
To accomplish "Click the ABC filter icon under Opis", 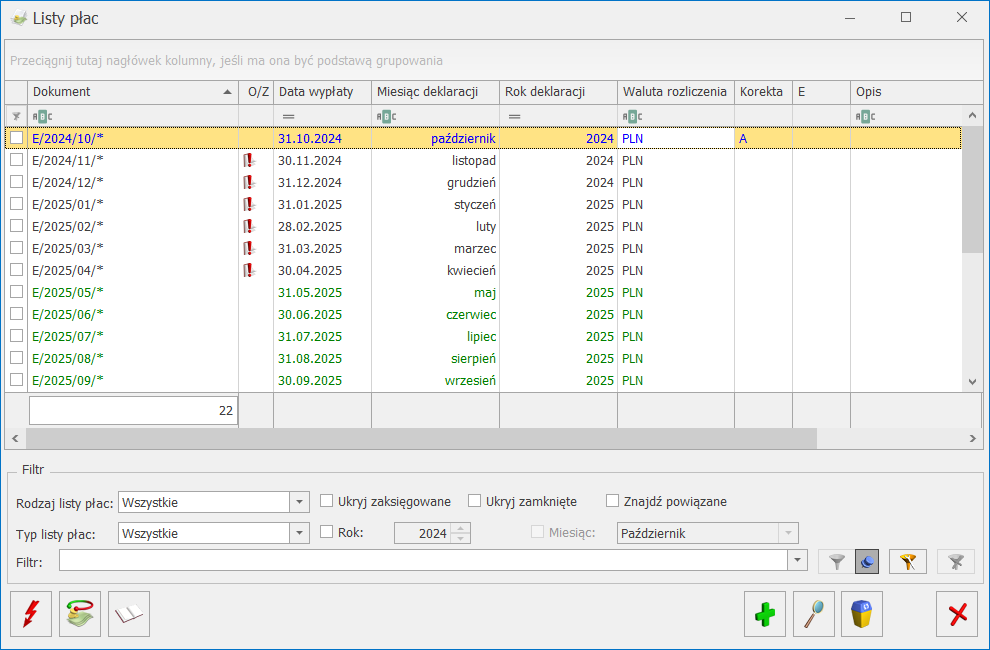I will tap(866, 116).
